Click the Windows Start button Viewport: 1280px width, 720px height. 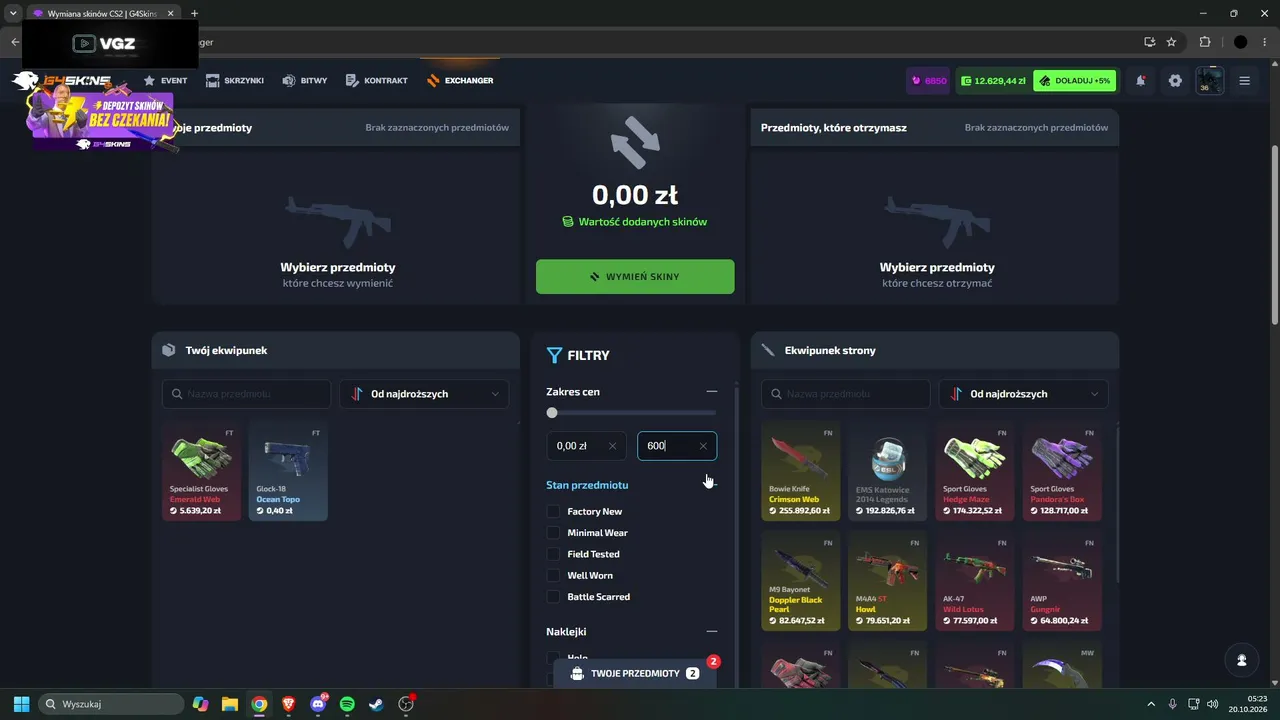(21, 704)
